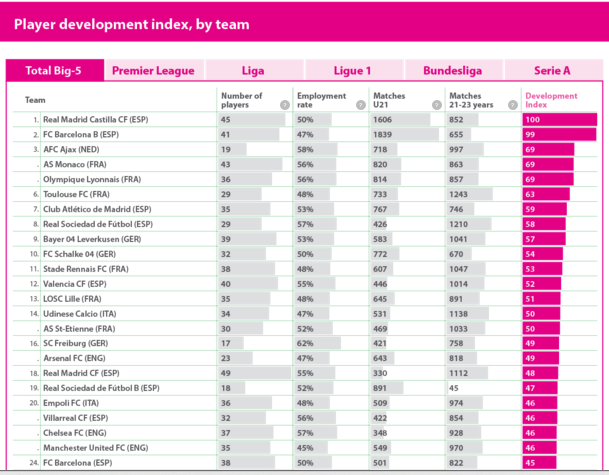
Task: Select Olympique Lyonnais (FRA) team name
Action: (92, 179)
